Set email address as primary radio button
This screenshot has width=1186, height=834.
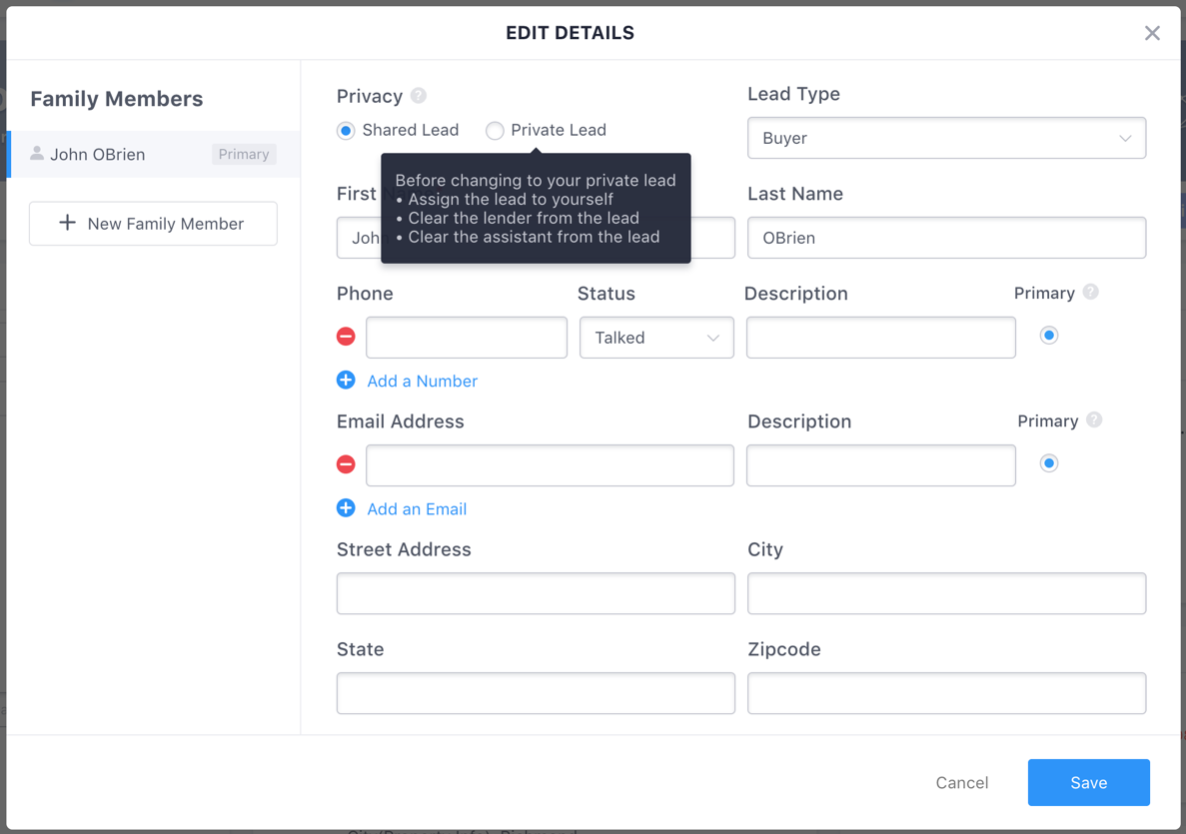click(1048, 464)
